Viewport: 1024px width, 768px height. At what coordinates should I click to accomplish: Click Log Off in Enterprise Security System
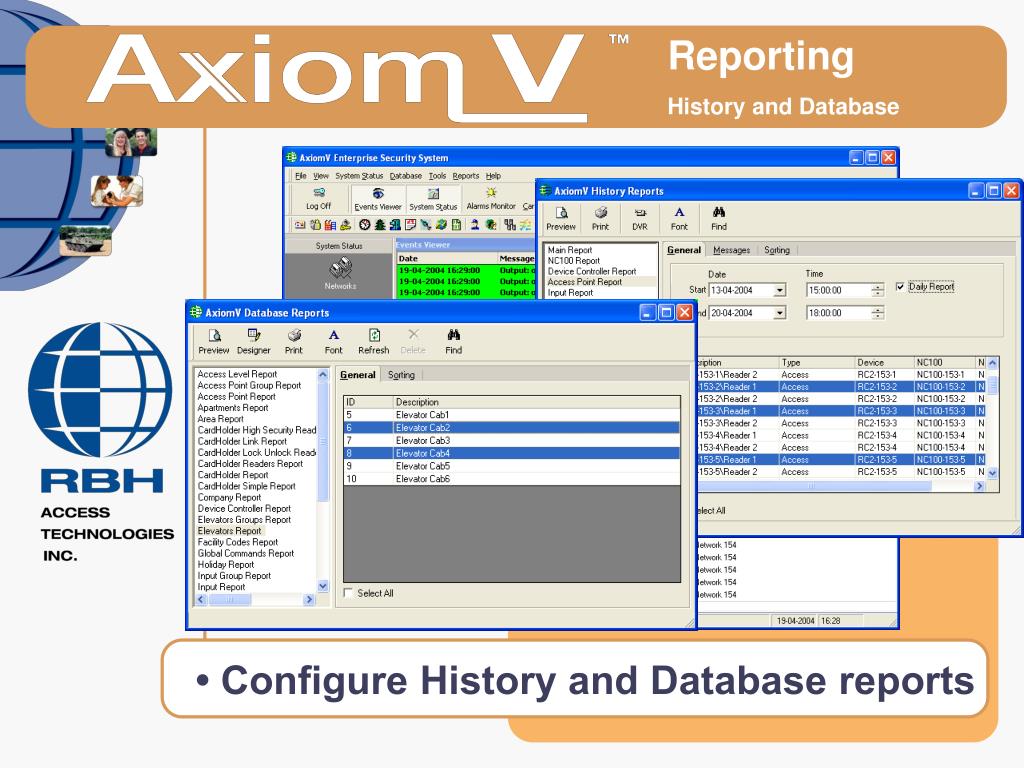(319, 199)
